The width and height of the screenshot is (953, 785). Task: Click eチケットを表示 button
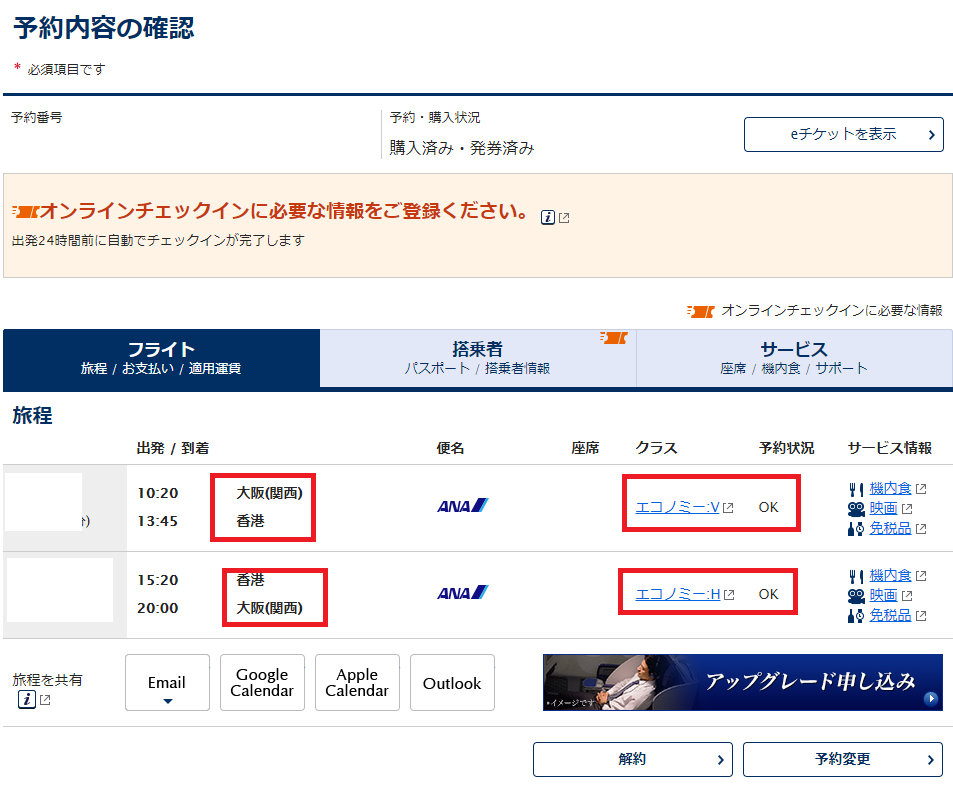(x=843, y=134)
